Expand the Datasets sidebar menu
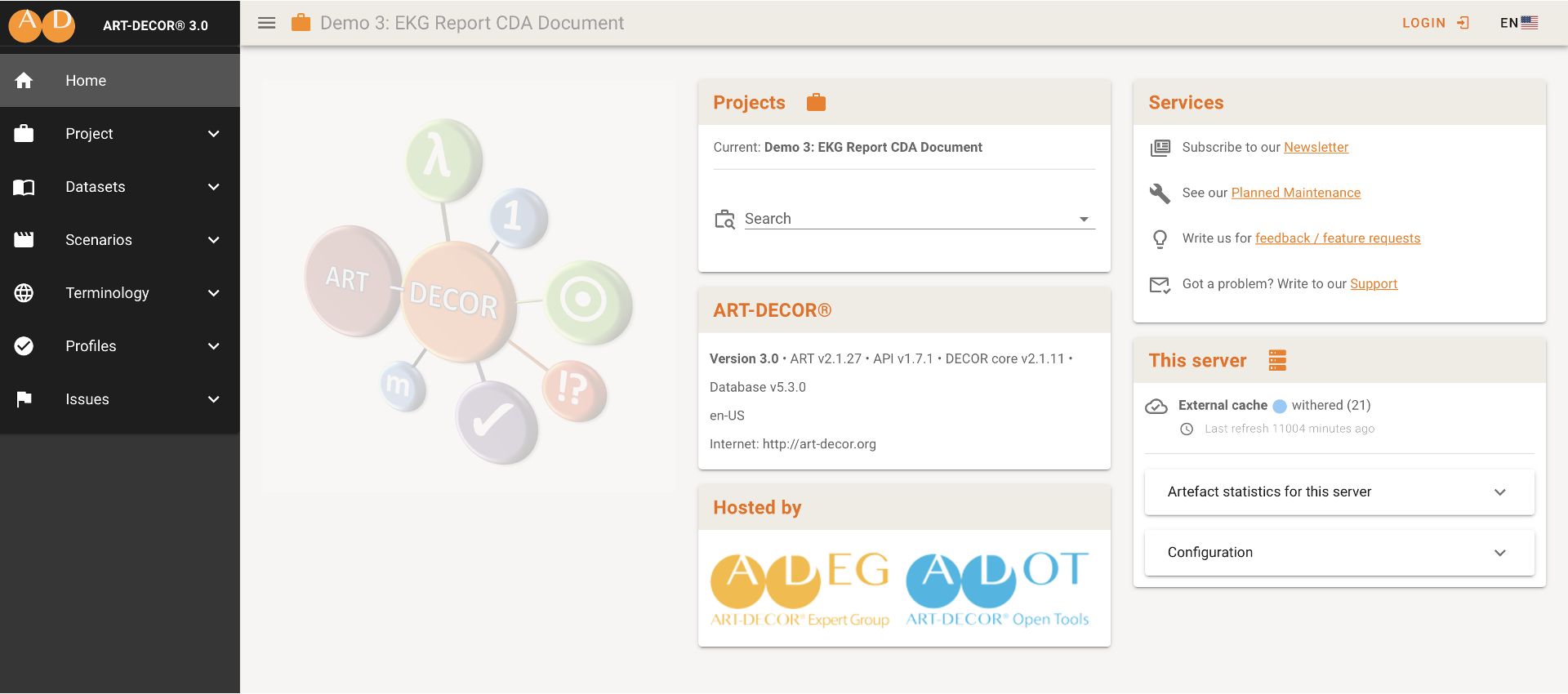Viewport: 1568px width, 694px height. click(120, 187)
